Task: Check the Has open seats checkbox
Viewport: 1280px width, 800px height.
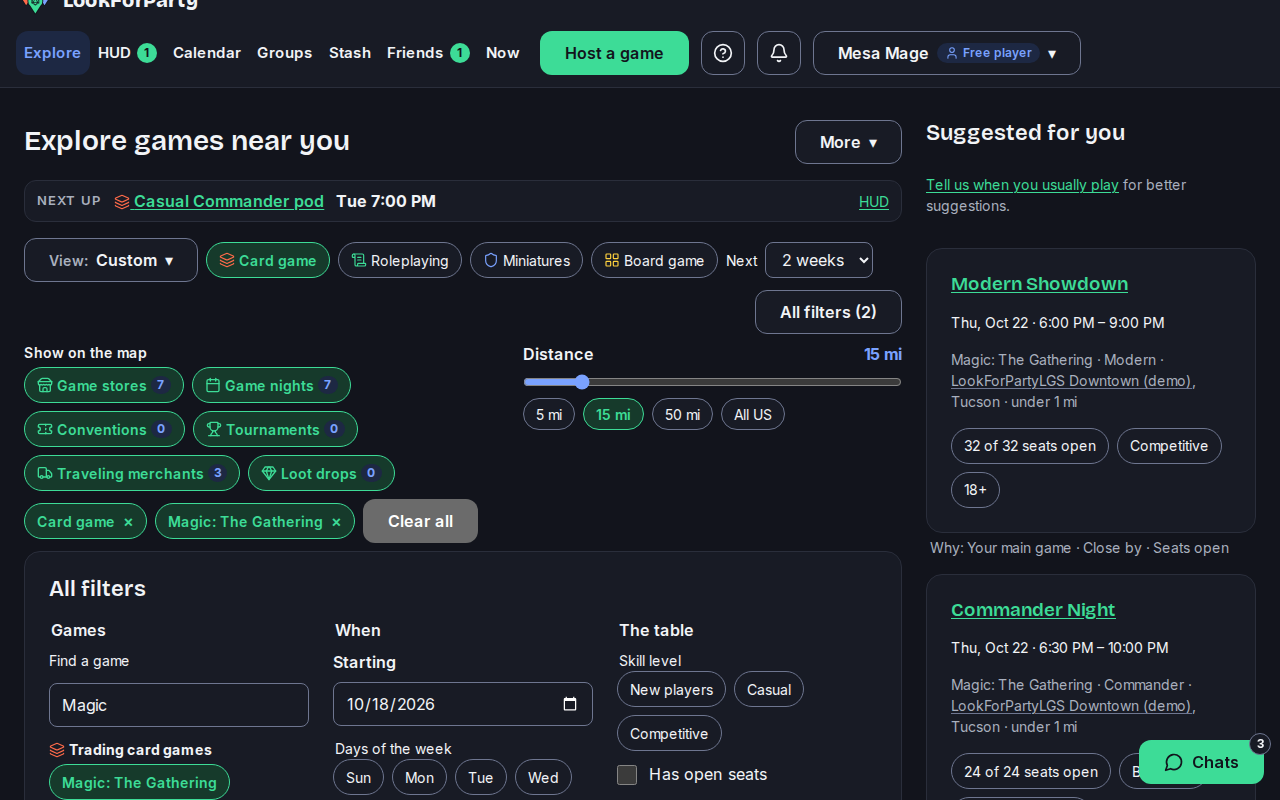Action: tap(627, 774)
